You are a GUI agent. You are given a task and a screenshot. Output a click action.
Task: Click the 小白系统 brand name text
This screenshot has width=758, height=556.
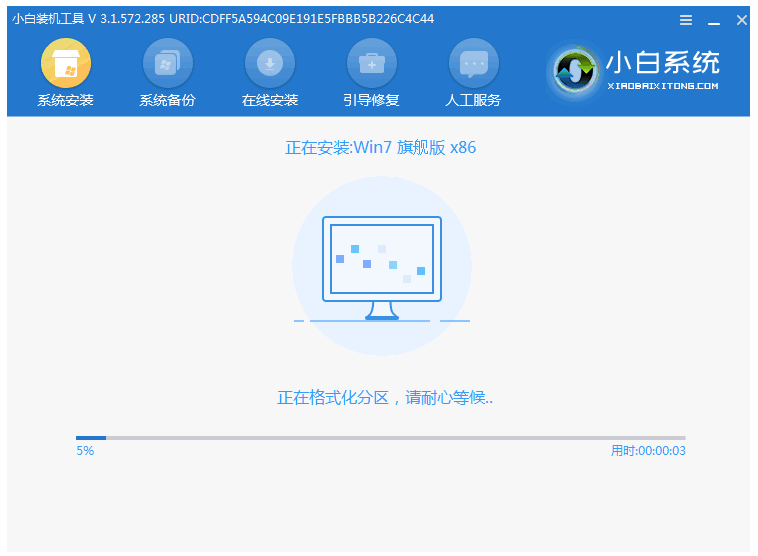(x=663, y=62)
